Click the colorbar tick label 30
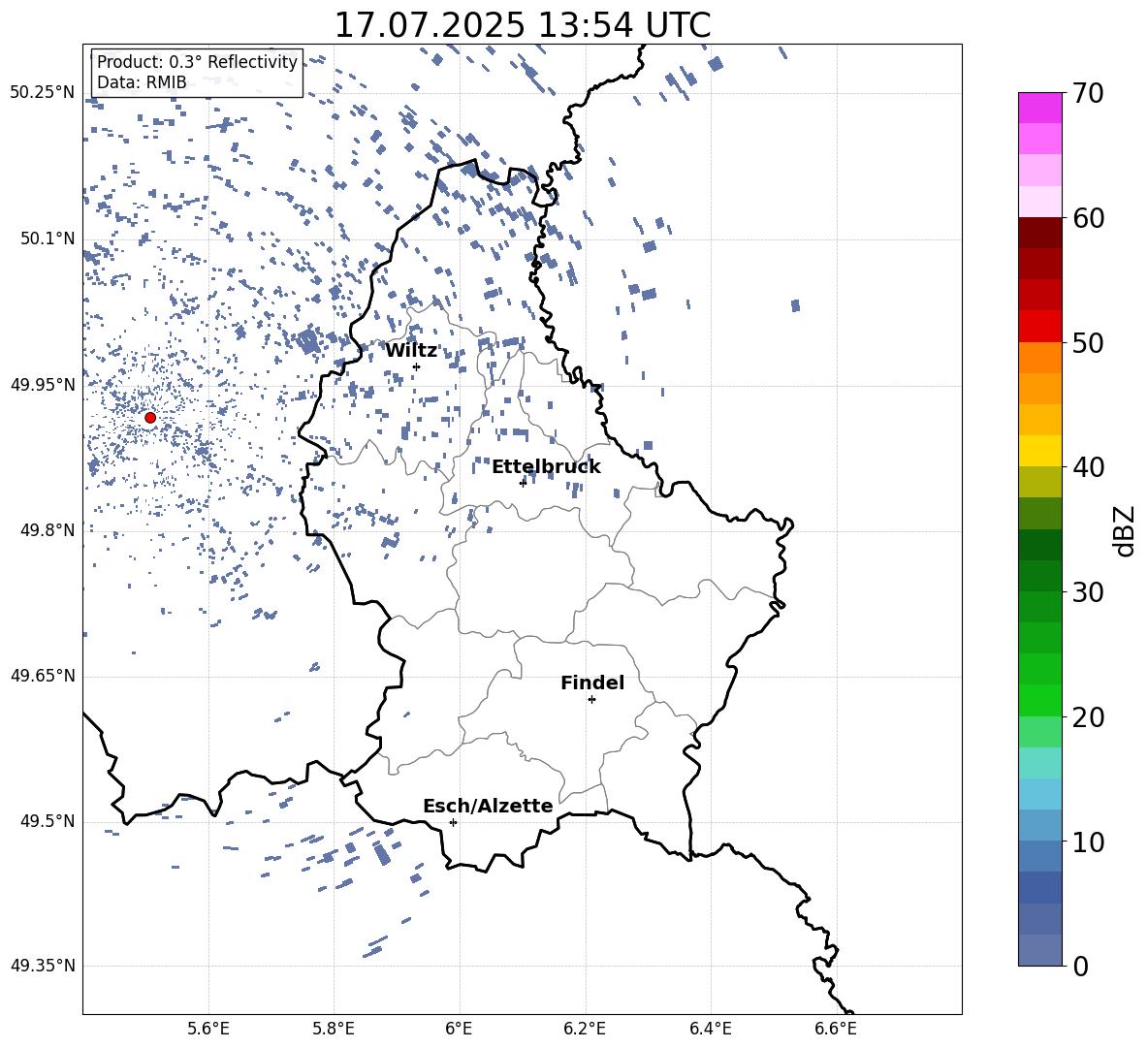The width and height of the screenshot is (1148, 1048). (x=1088, y=592)
